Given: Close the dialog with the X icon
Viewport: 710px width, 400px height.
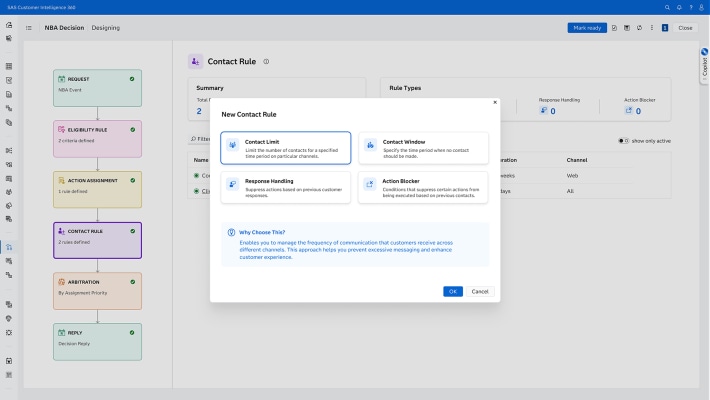Looking at the screenshot, I should click(x=494, y=102).
